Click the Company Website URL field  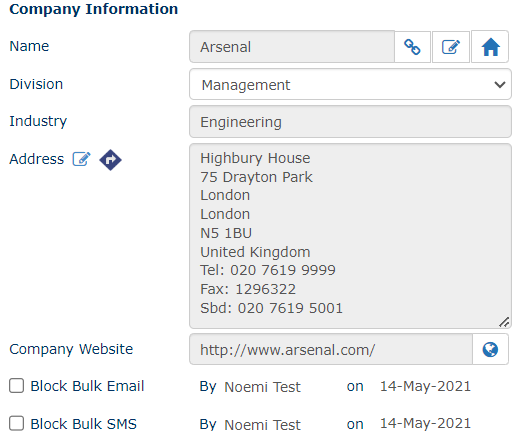(331, 349)
